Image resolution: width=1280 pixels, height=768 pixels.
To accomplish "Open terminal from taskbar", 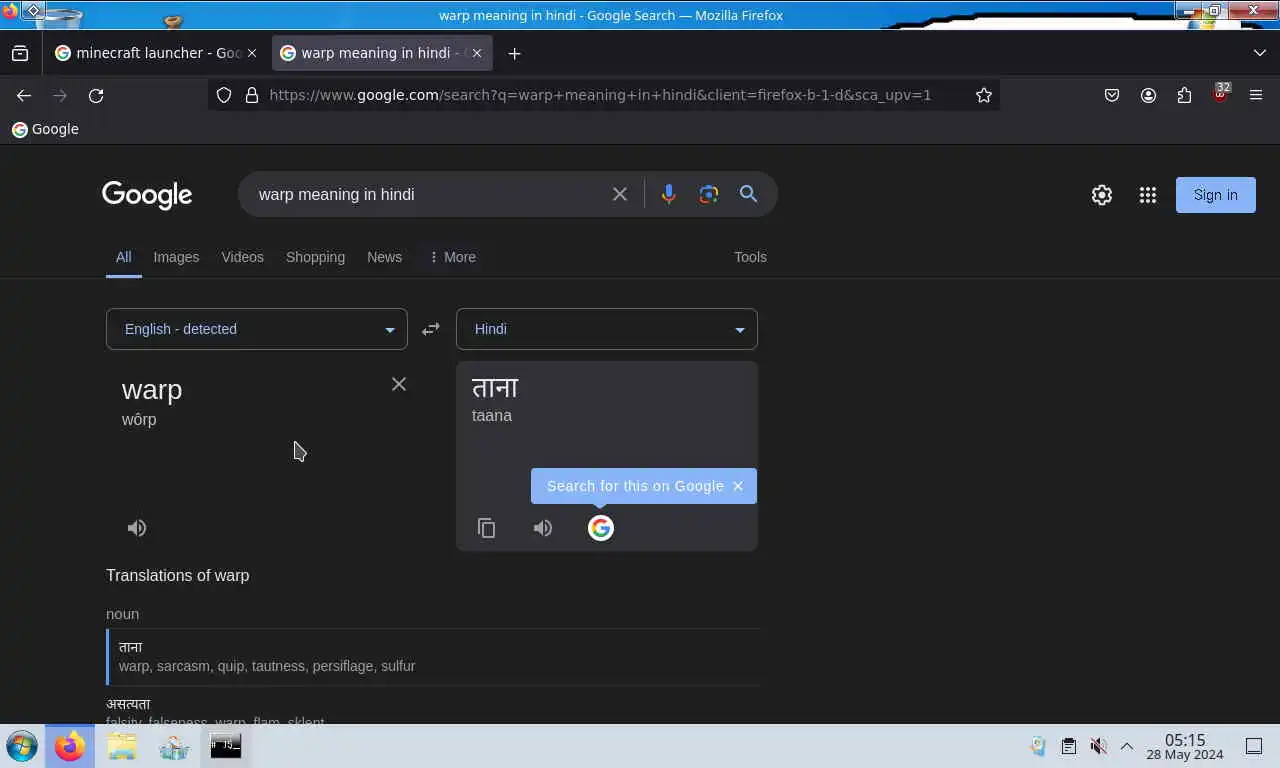I will (226, 746).
